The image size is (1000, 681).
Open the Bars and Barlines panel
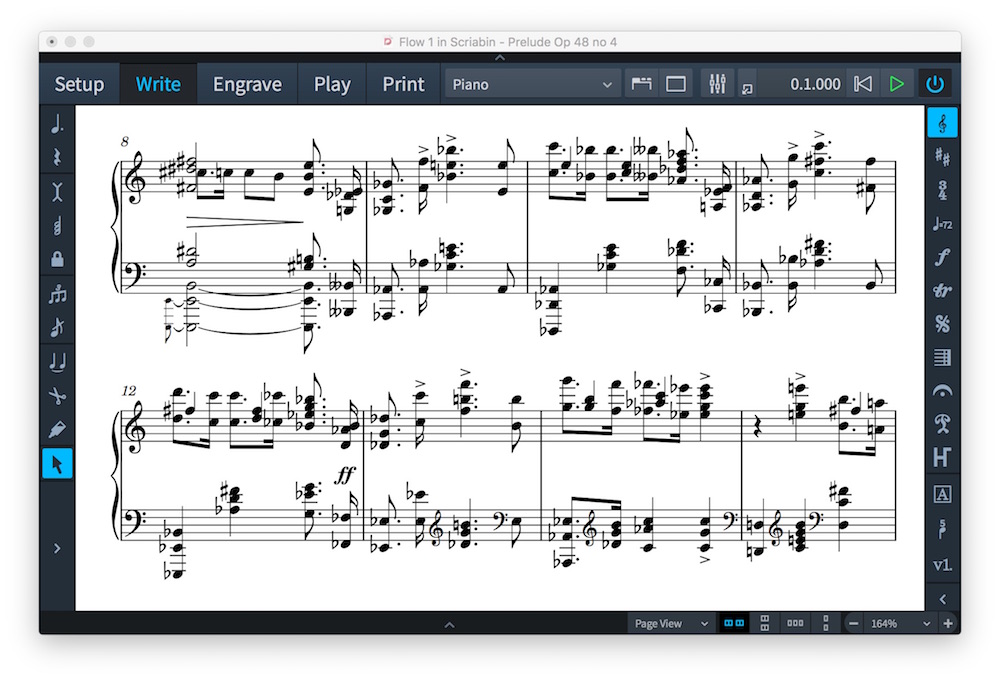pos(943,358)
